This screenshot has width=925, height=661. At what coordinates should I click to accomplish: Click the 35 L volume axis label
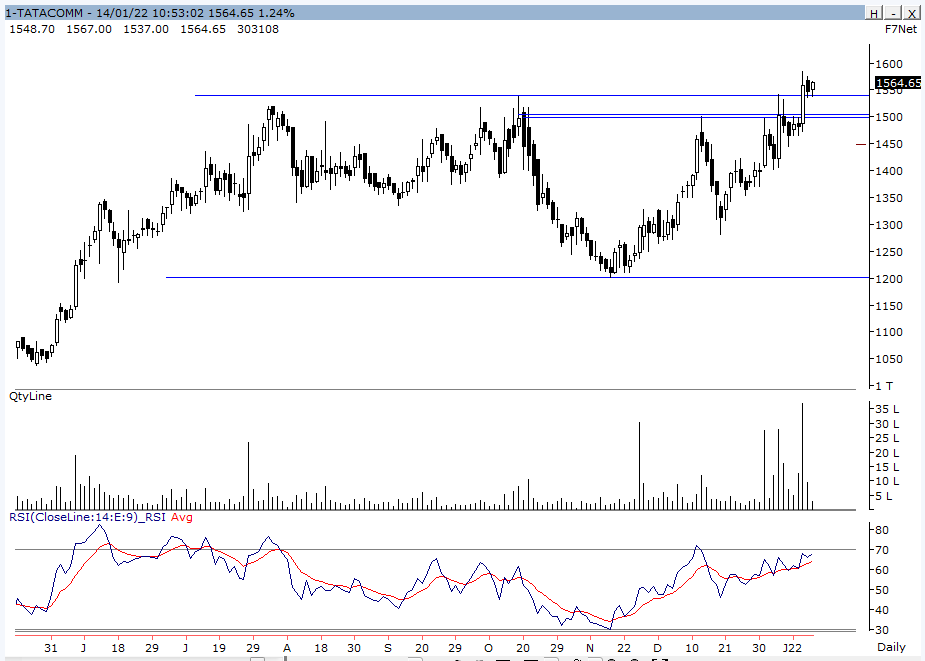[x=887, y=409]
